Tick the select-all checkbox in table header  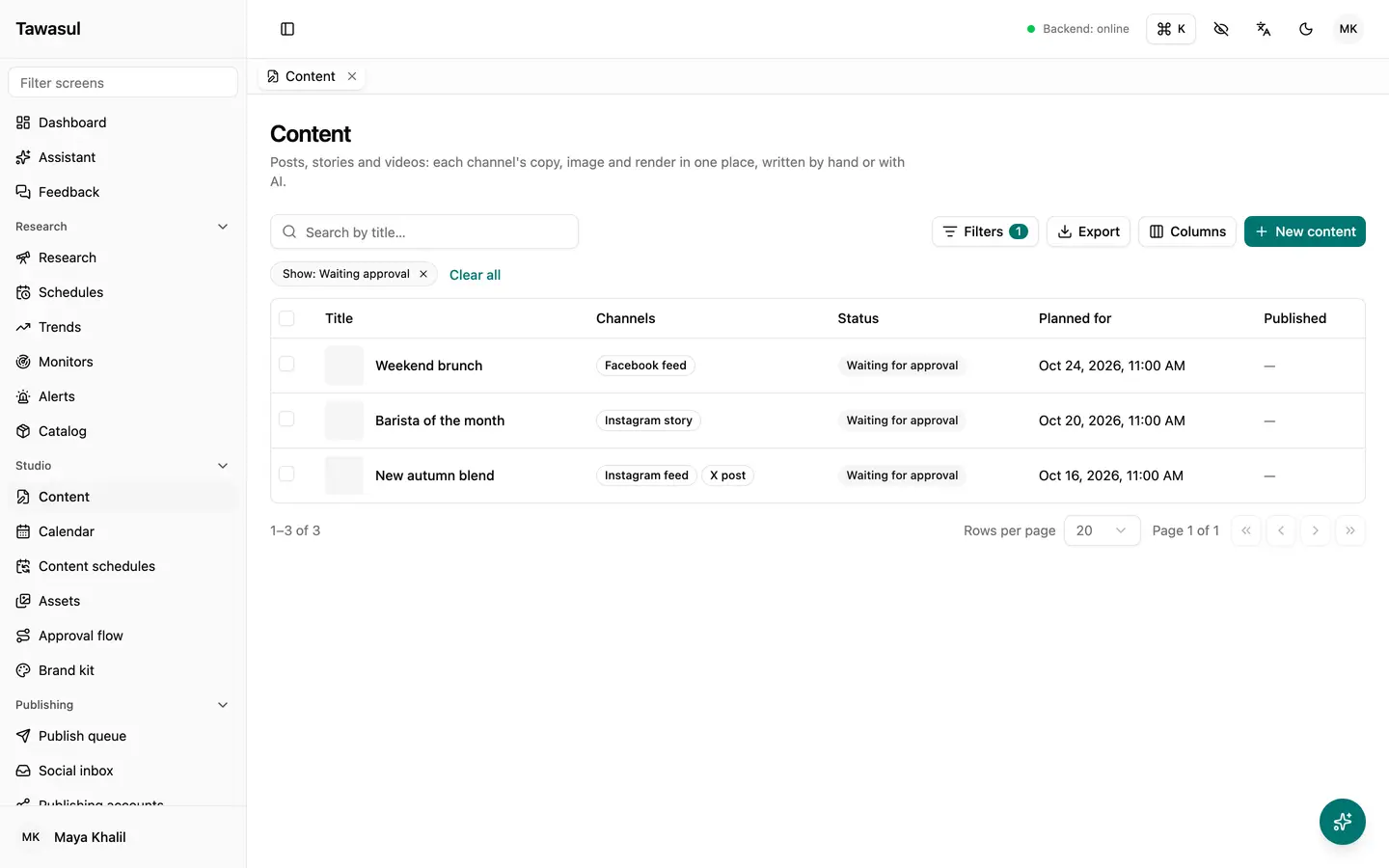tap(286, 318)
